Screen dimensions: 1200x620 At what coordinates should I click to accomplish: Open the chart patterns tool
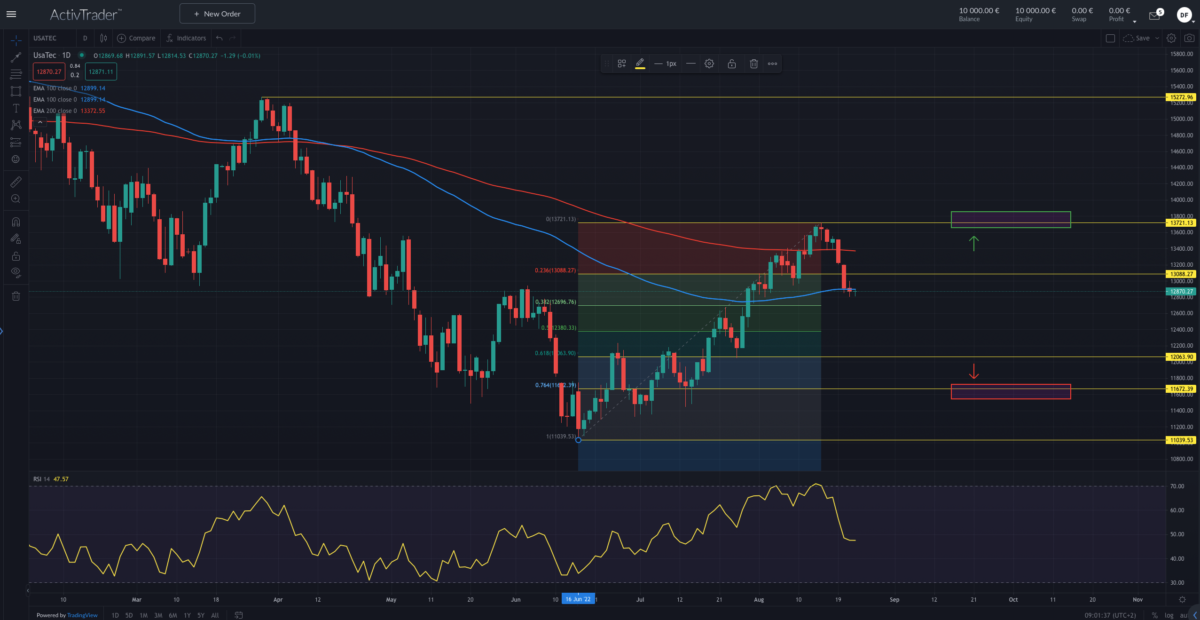pyautogui.click(x=16, y=125)
